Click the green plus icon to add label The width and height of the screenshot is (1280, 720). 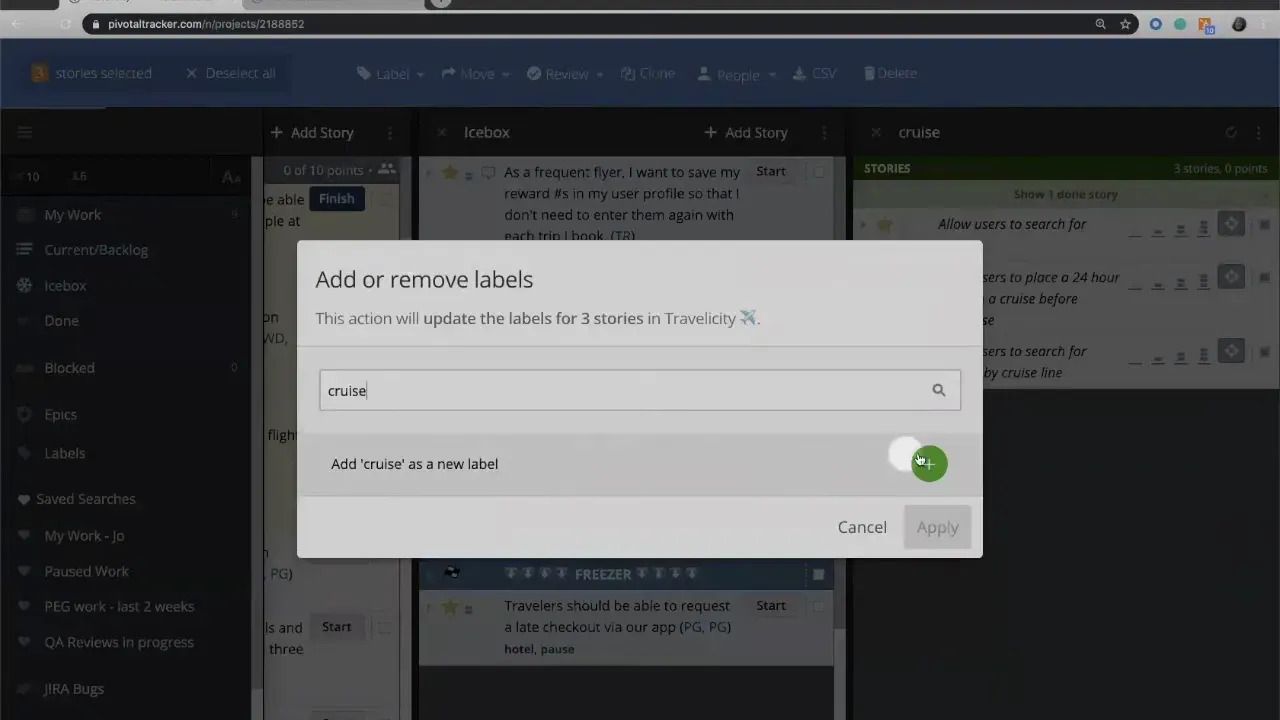[928, 463]
